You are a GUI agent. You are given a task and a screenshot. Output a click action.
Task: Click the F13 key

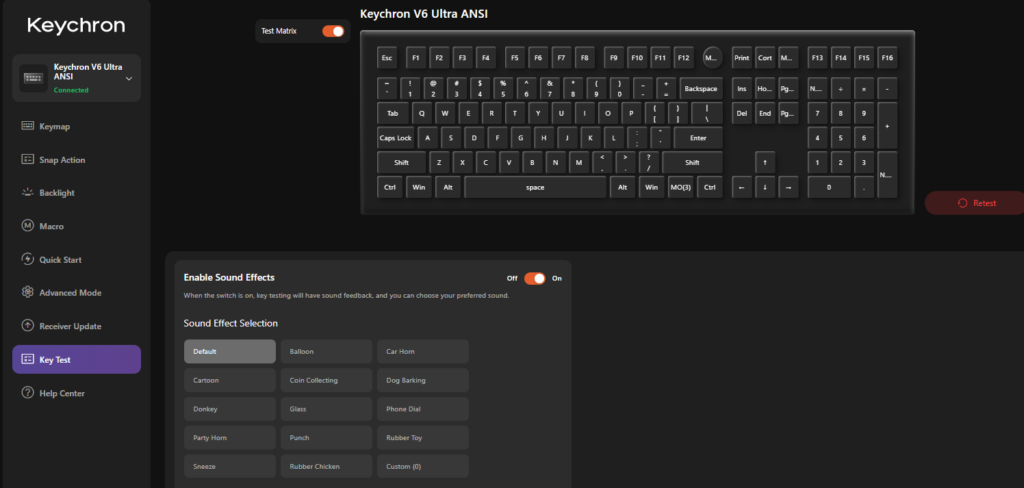[817, 57]
